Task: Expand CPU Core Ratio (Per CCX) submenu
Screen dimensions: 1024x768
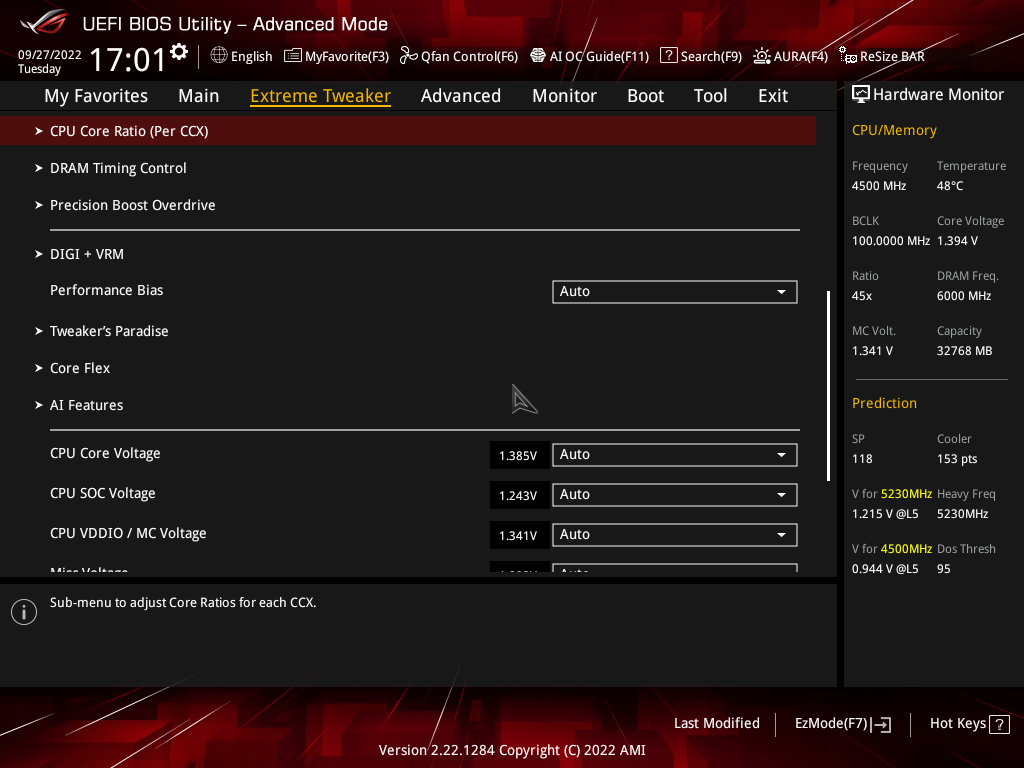Action: pos(408,131)
